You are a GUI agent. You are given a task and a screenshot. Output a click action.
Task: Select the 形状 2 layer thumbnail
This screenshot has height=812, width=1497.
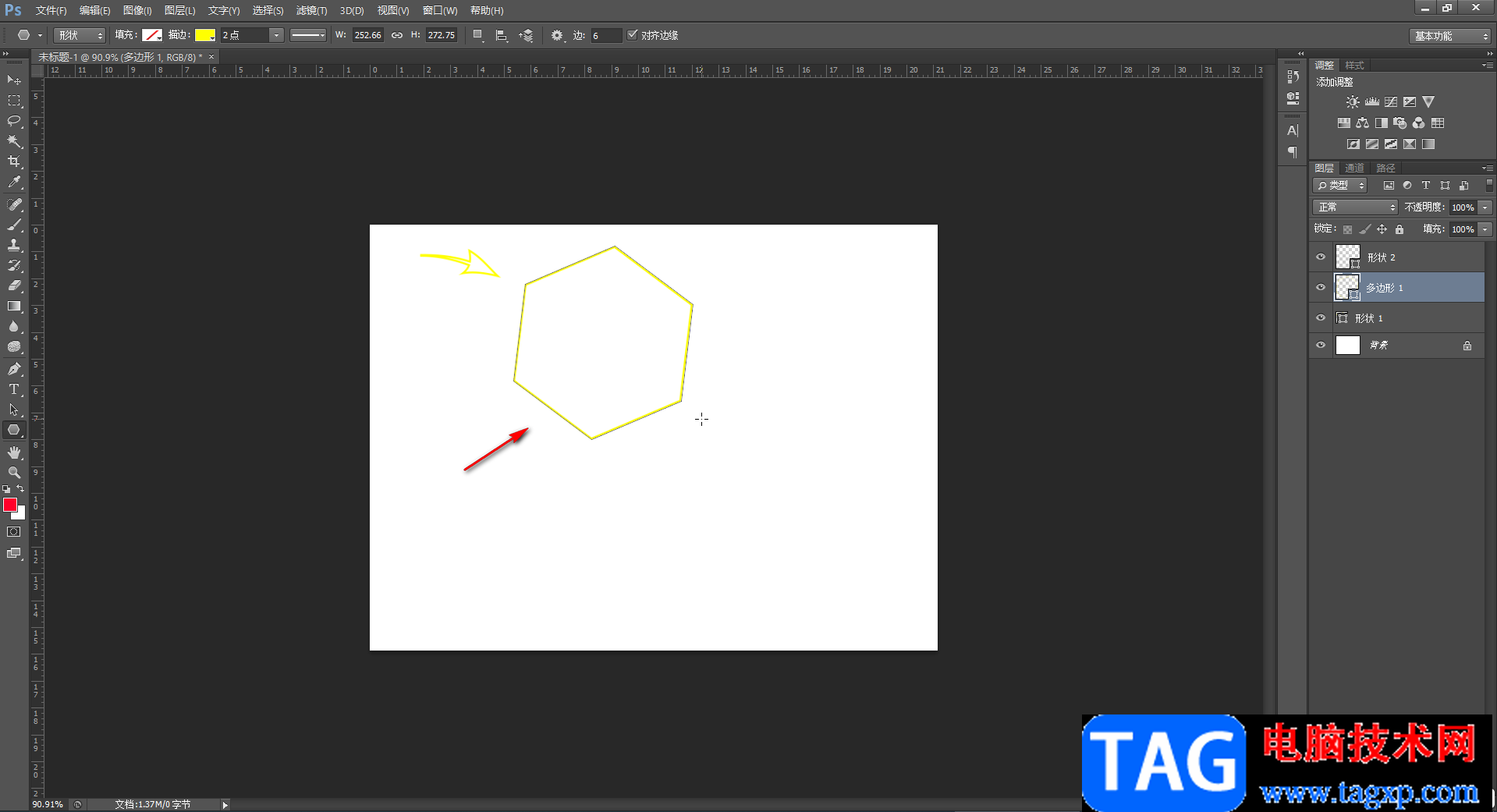[x=1347, y=257]
